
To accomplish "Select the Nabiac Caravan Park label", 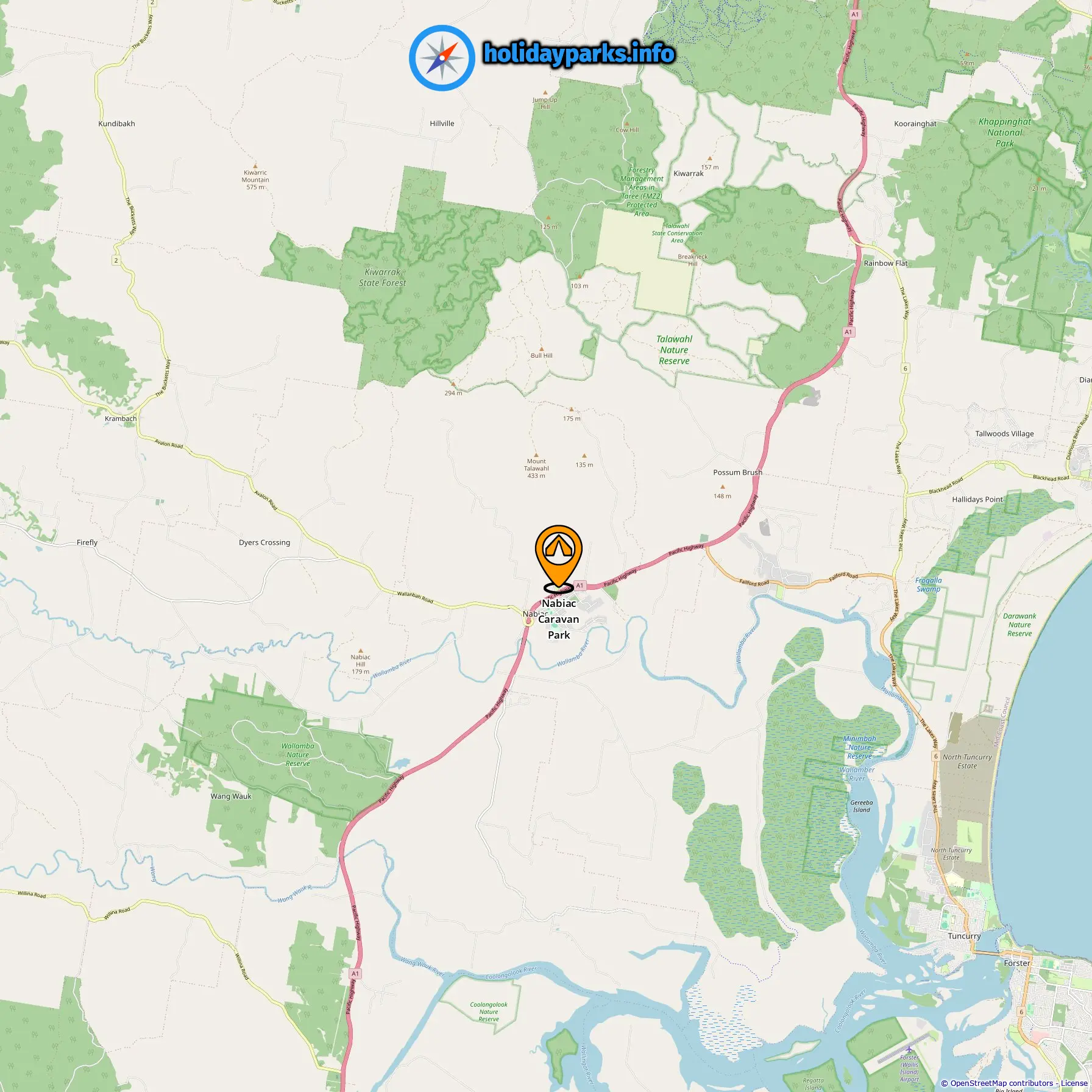I will click(x=559, y=619).
